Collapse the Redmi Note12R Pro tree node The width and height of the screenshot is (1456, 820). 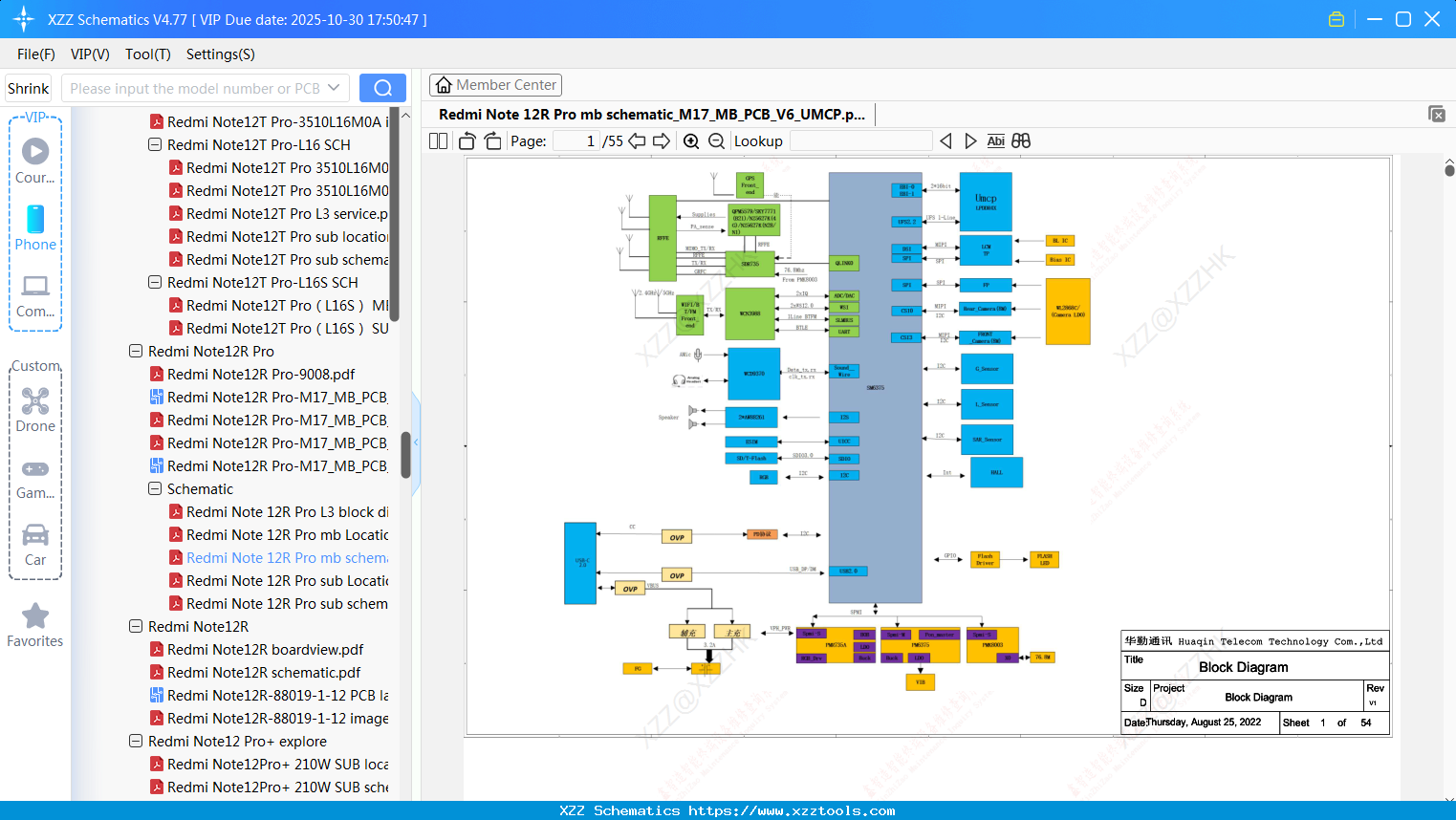click(136, 352)
